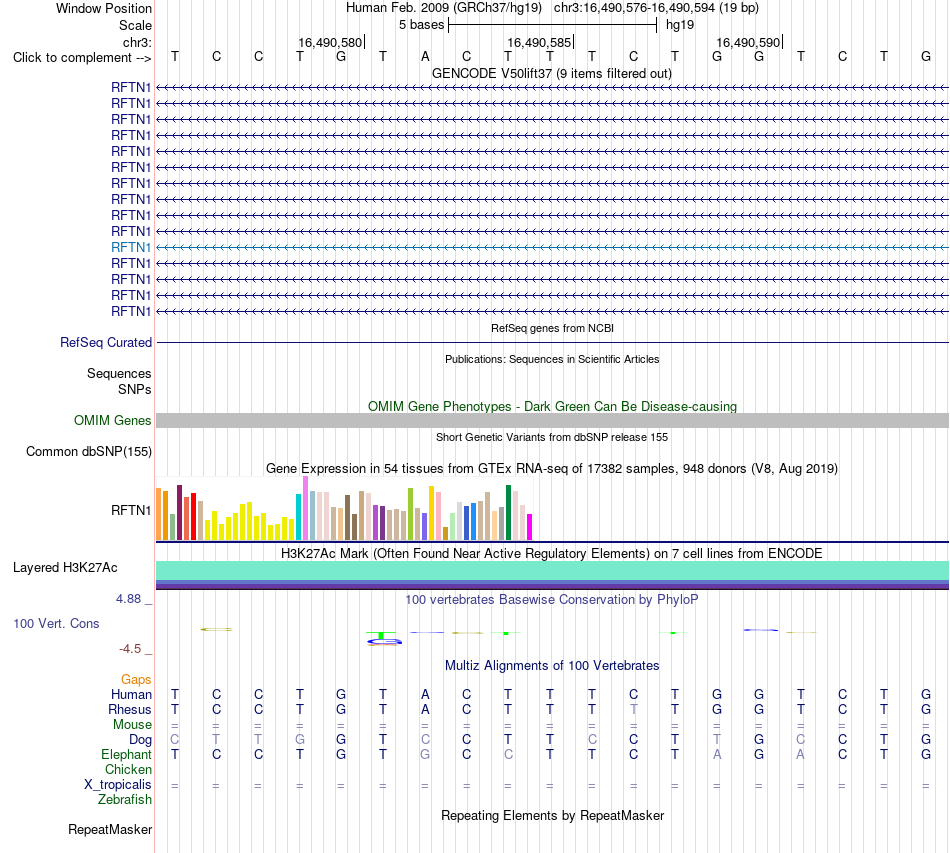The width and height of the screenshot is (950, 853).
Task: Select the Chicken alignment row label
Action: click(x=128, y=769)
